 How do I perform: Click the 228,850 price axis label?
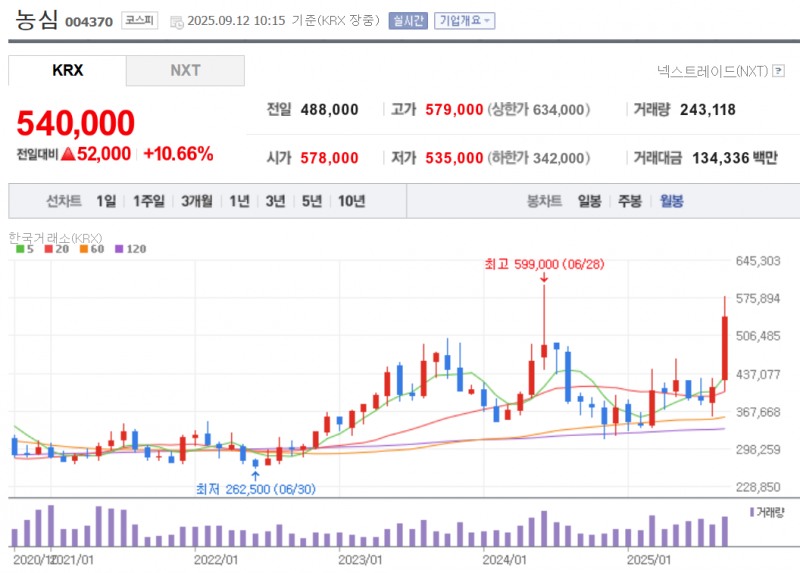[758, 487]
